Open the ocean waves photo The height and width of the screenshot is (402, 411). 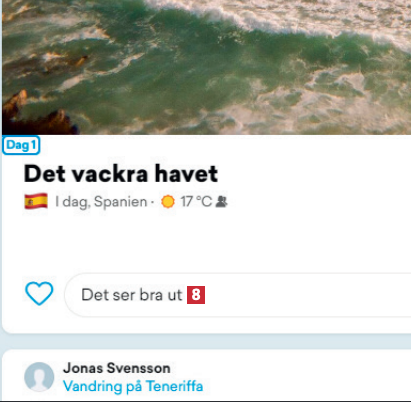(x=206, y=67)
